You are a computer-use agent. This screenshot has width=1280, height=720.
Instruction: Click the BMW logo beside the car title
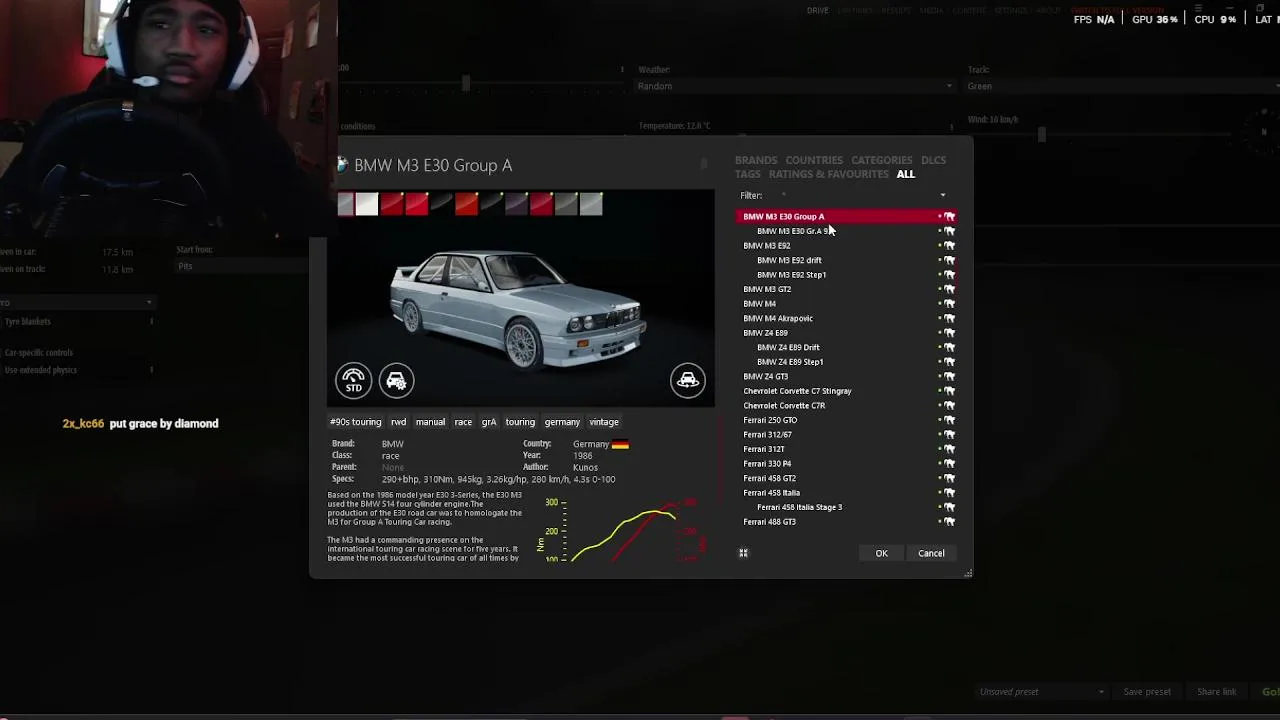coord(342,165)
